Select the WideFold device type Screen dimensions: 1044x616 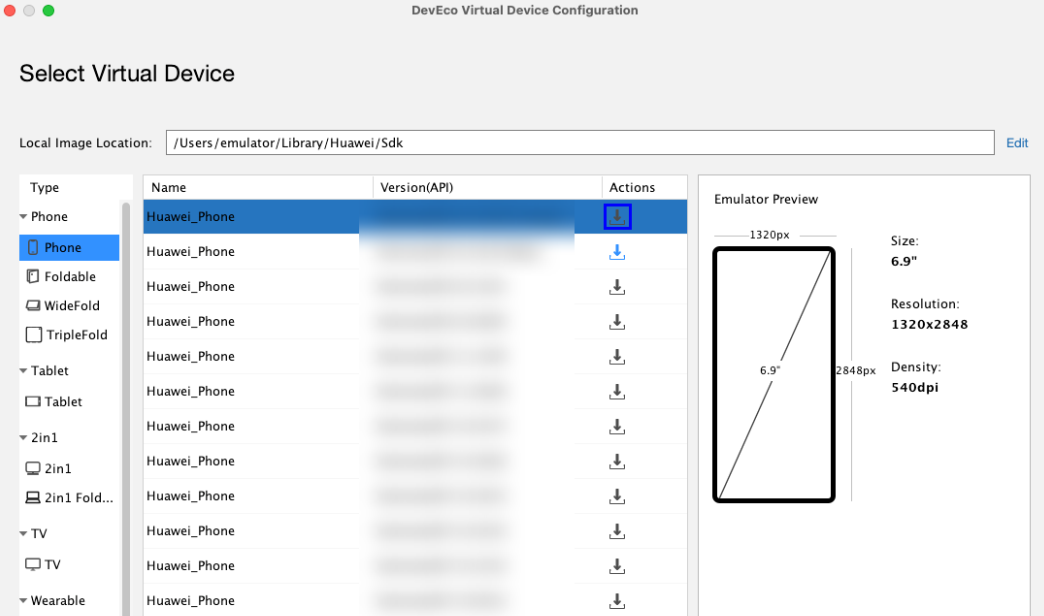pyautogui.click(x=71, y=306)
